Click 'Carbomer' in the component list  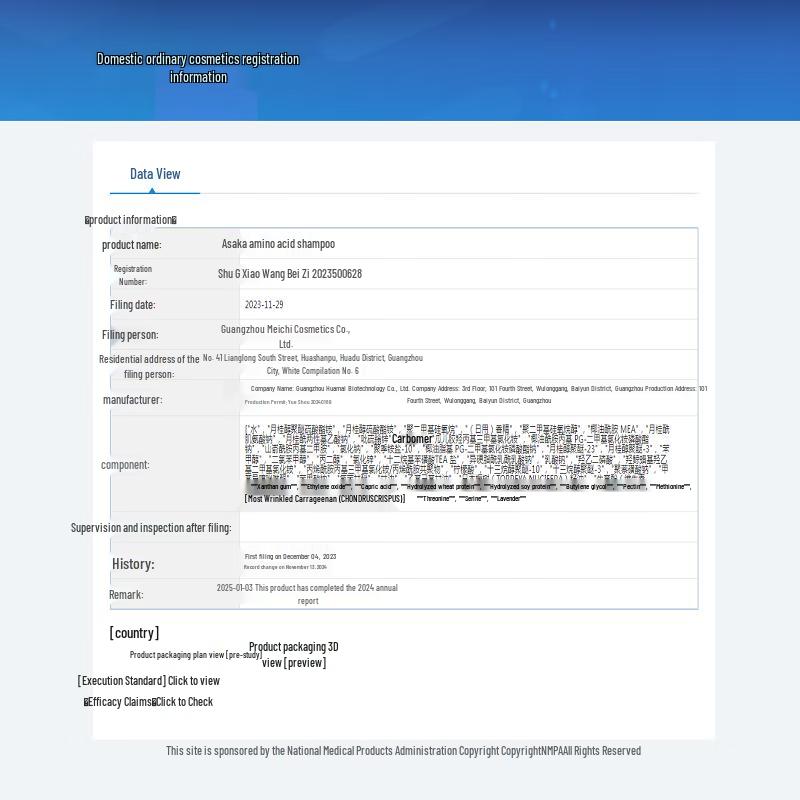(412, 439)
